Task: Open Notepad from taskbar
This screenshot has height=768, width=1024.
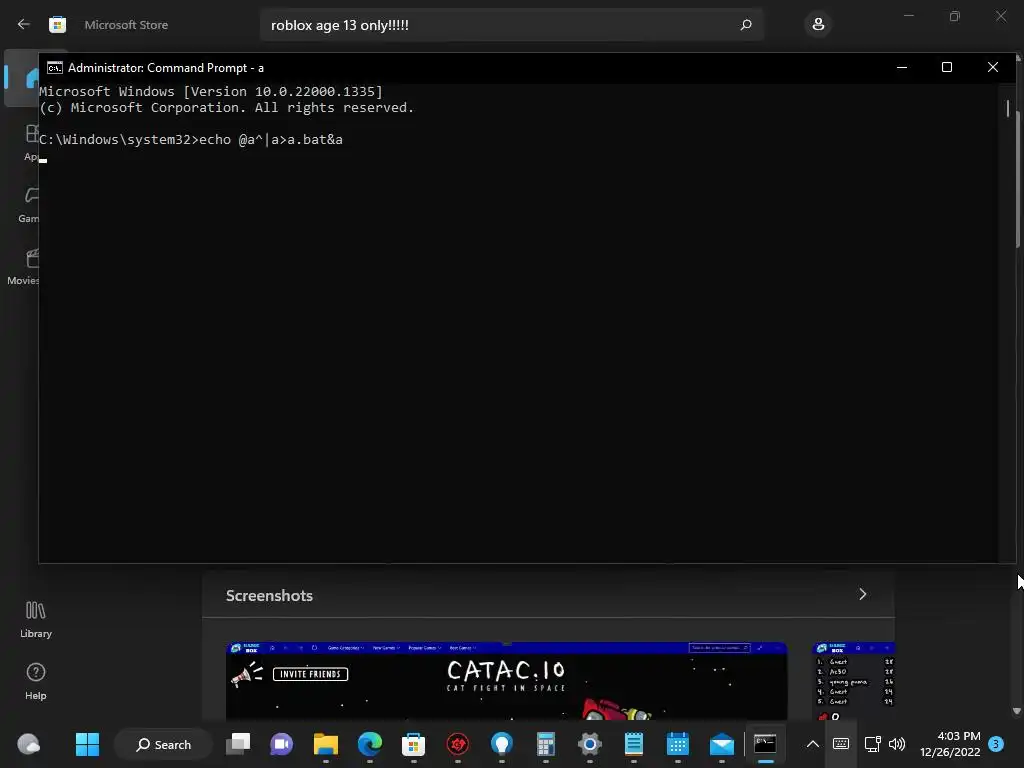Action: [633, 744]
